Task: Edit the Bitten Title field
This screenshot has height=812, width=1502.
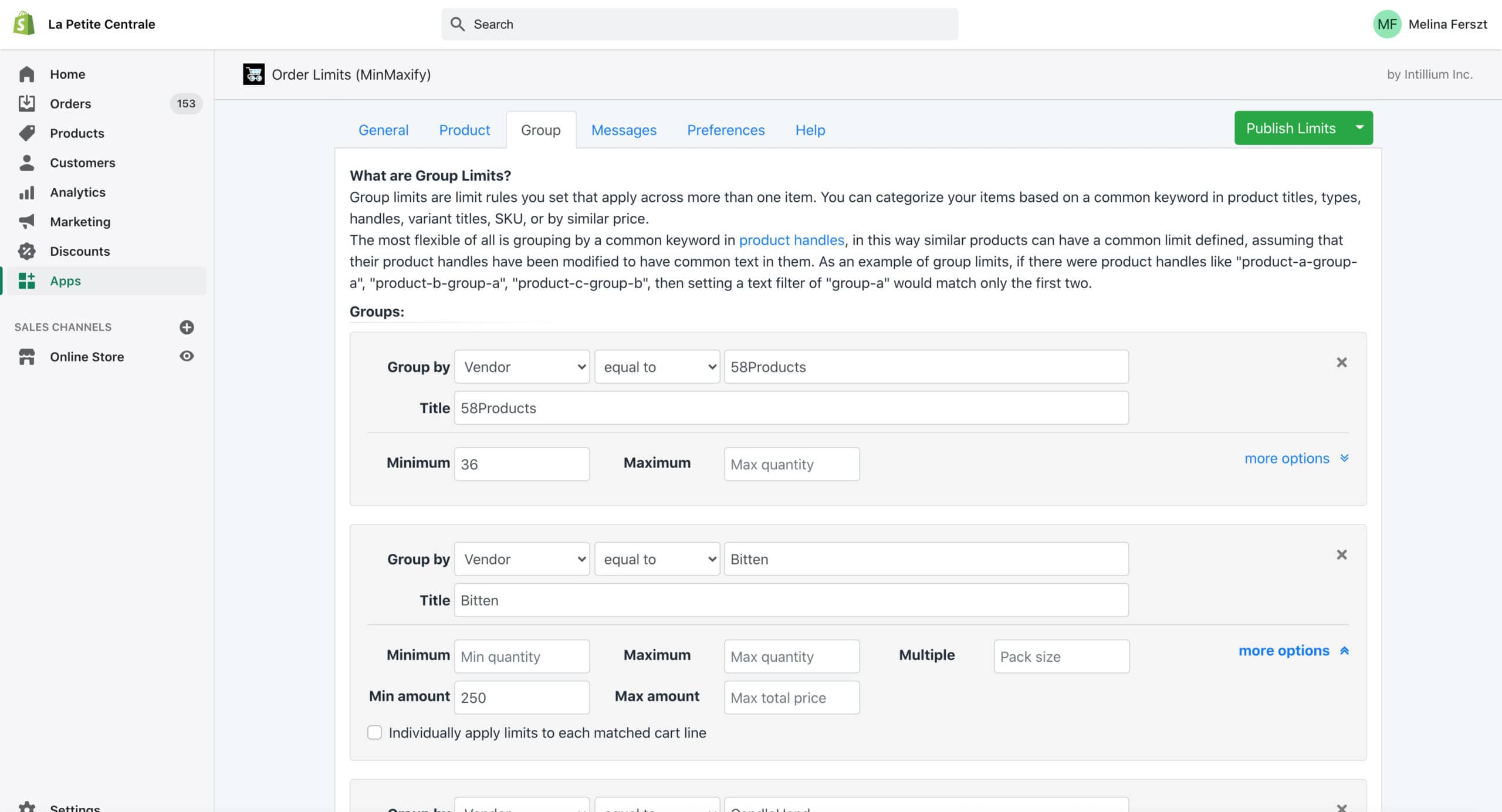Action: pos(791,600)
